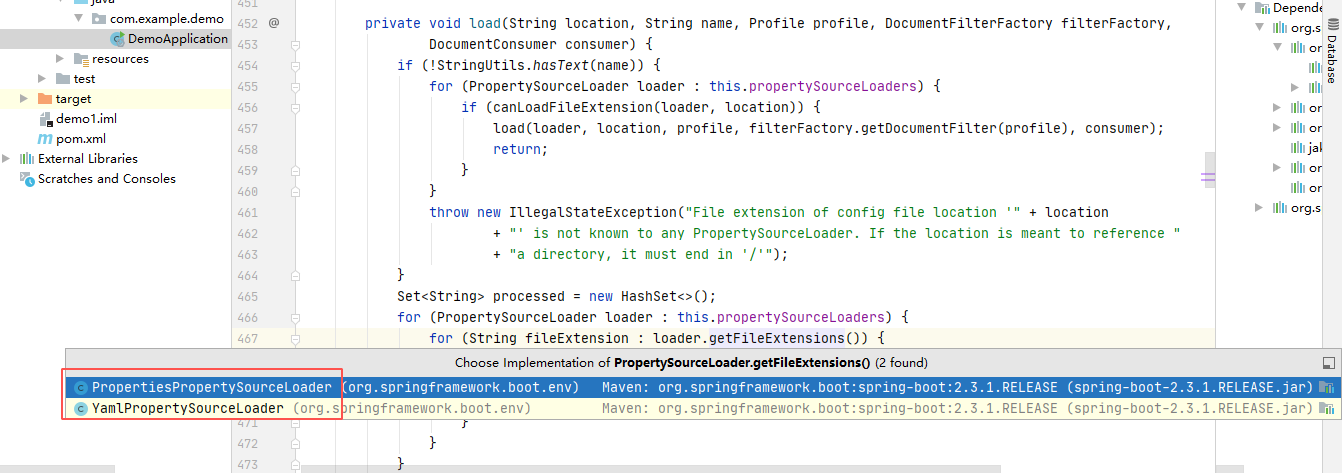1342x473 pixels.
Task: Click jar icon on YamlPropertySourceLoader row
Action: tap(1328, 408)
